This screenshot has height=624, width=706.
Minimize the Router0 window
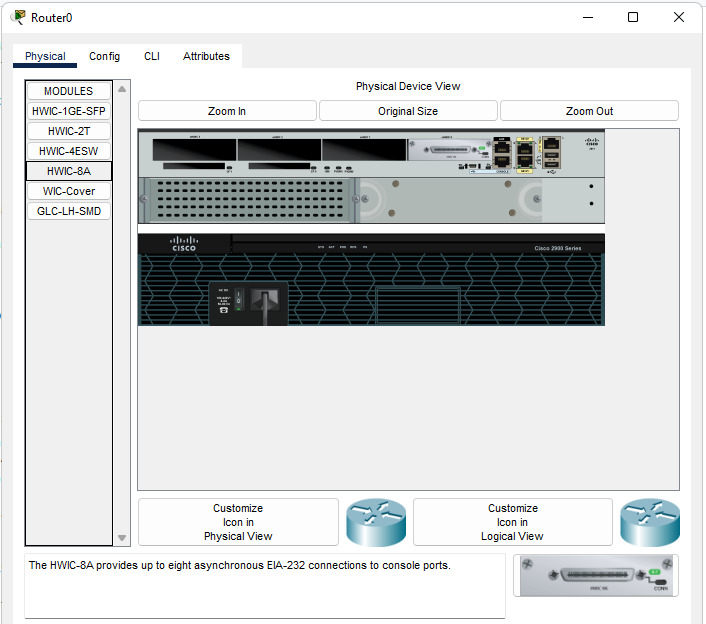[x=588, y=18]
